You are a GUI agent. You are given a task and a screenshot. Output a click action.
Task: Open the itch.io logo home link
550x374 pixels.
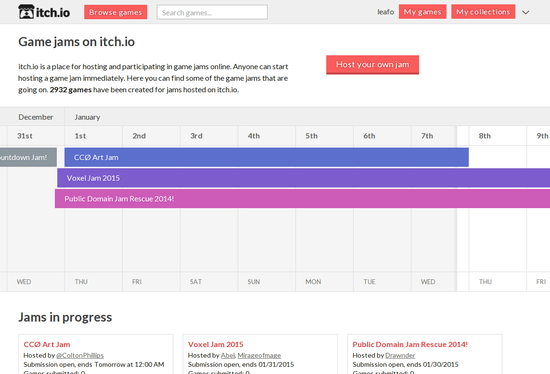(44, 12)
